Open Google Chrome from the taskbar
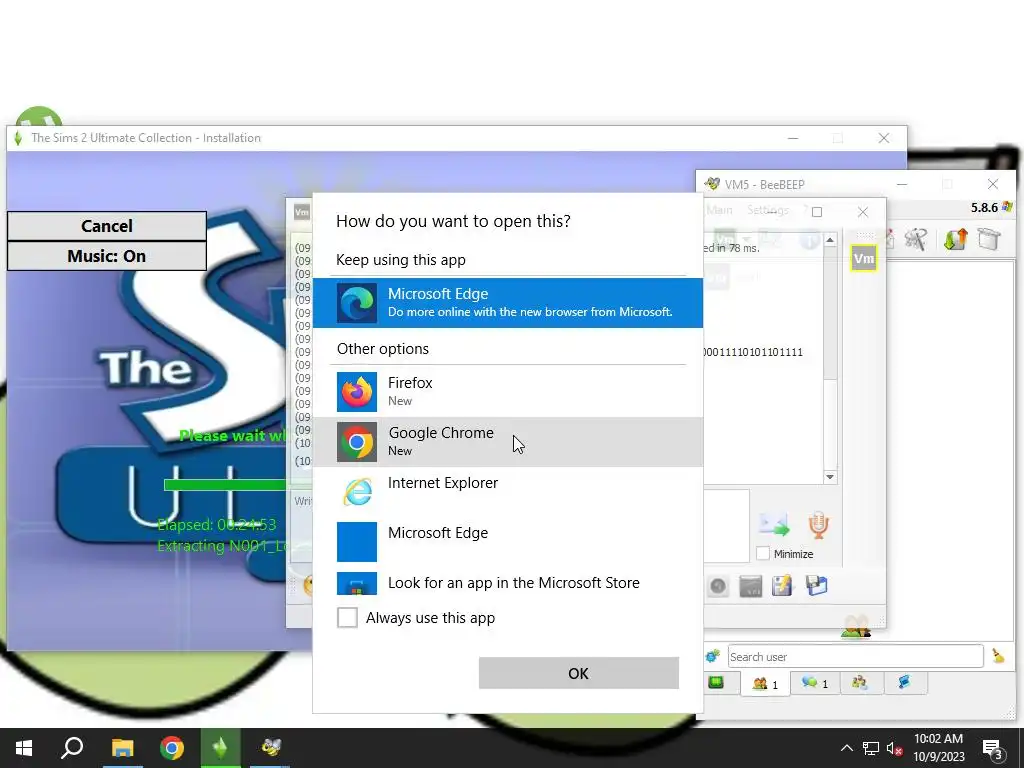The width and height of the screenshot is (1024, 768). [172, 748]
